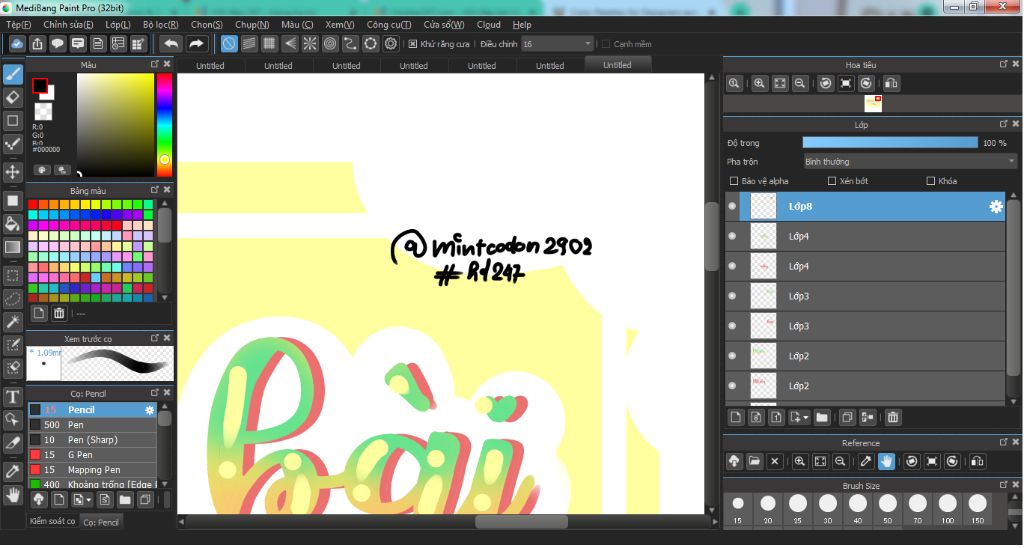The width and height of the screenshot is (1024, 548).
Task: Click the Undo arrow
Action: click(171, 44)
